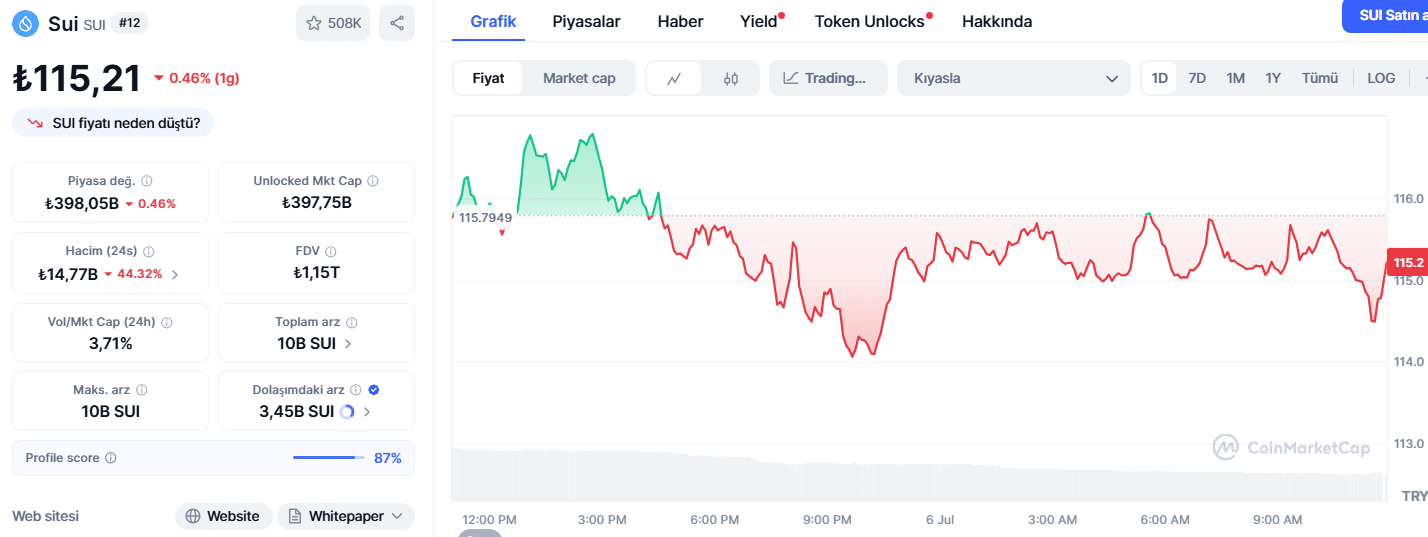Viewport: 1428px width, 537px height.
Task: Select the 7D time range
Action: point(1197,78)
